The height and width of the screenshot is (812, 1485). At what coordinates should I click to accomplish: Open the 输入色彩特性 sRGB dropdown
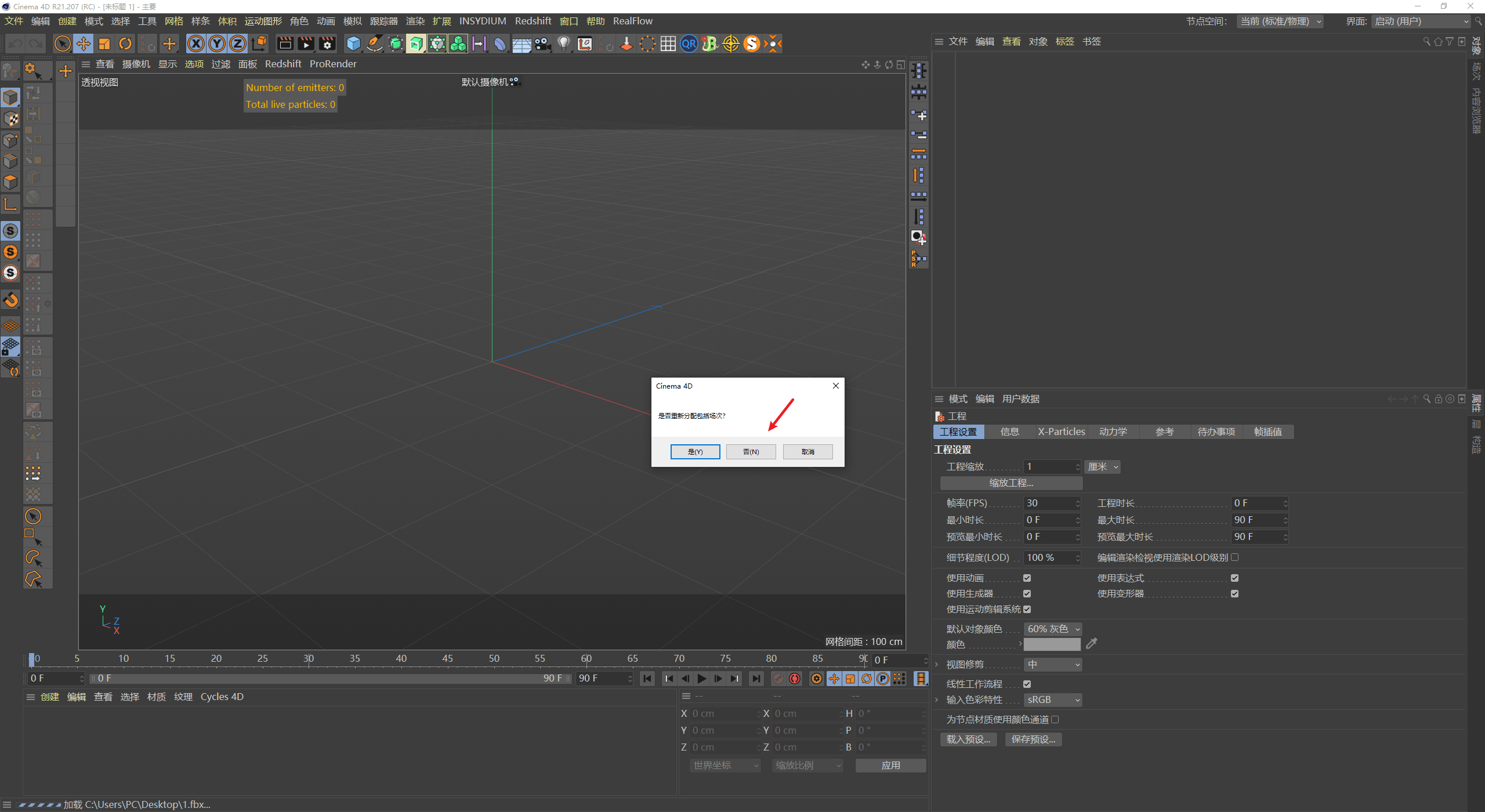1052,699
